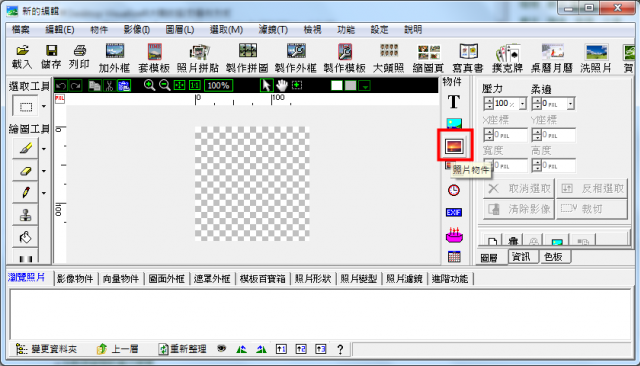Click the scissors cut icon

tap(109, 85)
